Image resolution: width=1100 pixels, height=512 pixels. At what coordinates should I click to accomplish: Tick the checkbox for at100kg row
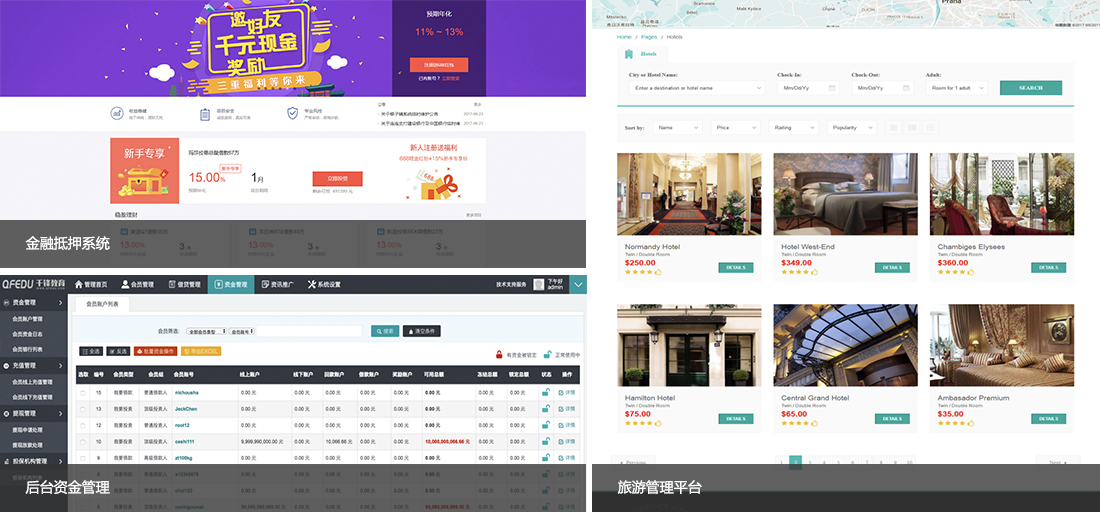(83, 458)
